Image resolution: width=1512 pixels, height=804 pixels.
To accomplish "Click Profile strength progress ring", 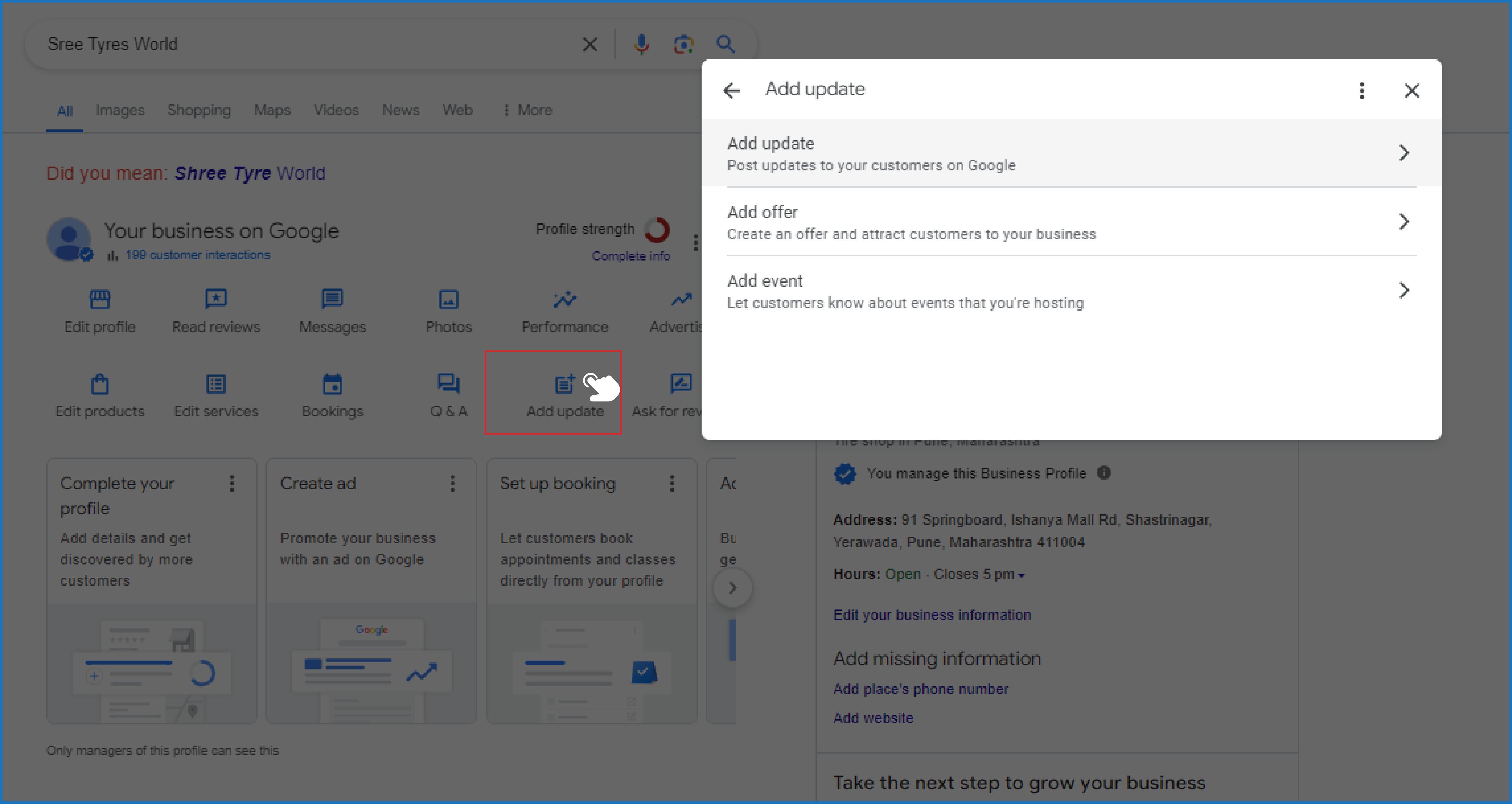I will (x=657, y=230).
